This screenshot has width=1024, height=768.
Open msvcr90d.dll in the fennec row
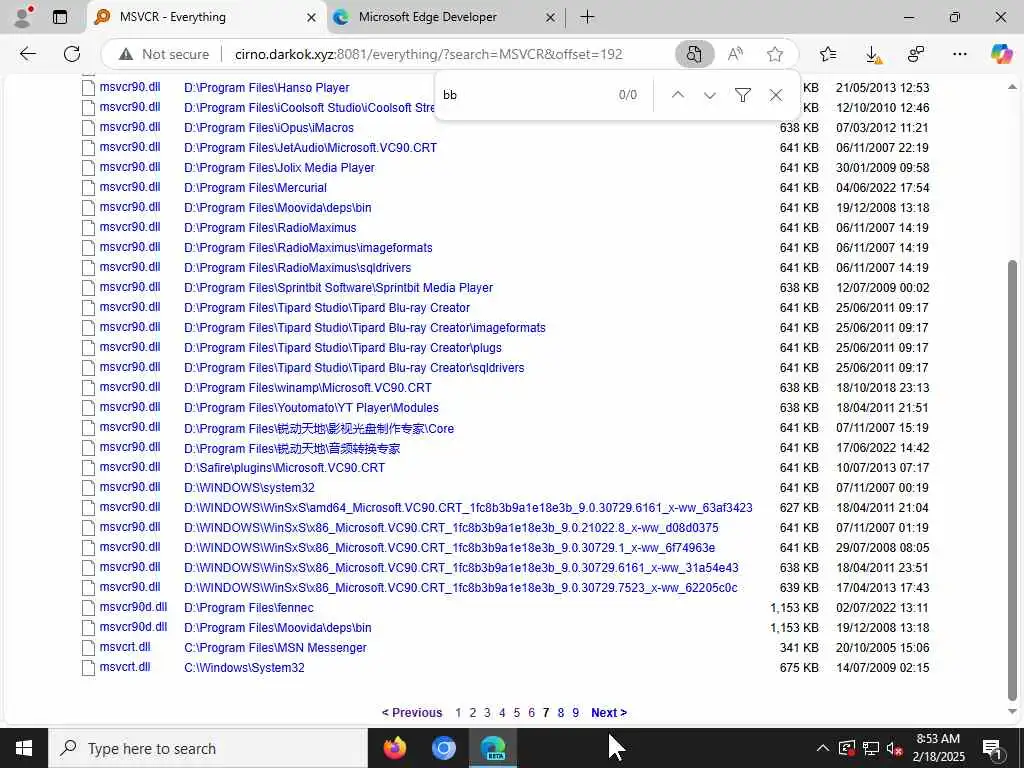(133, 607)
